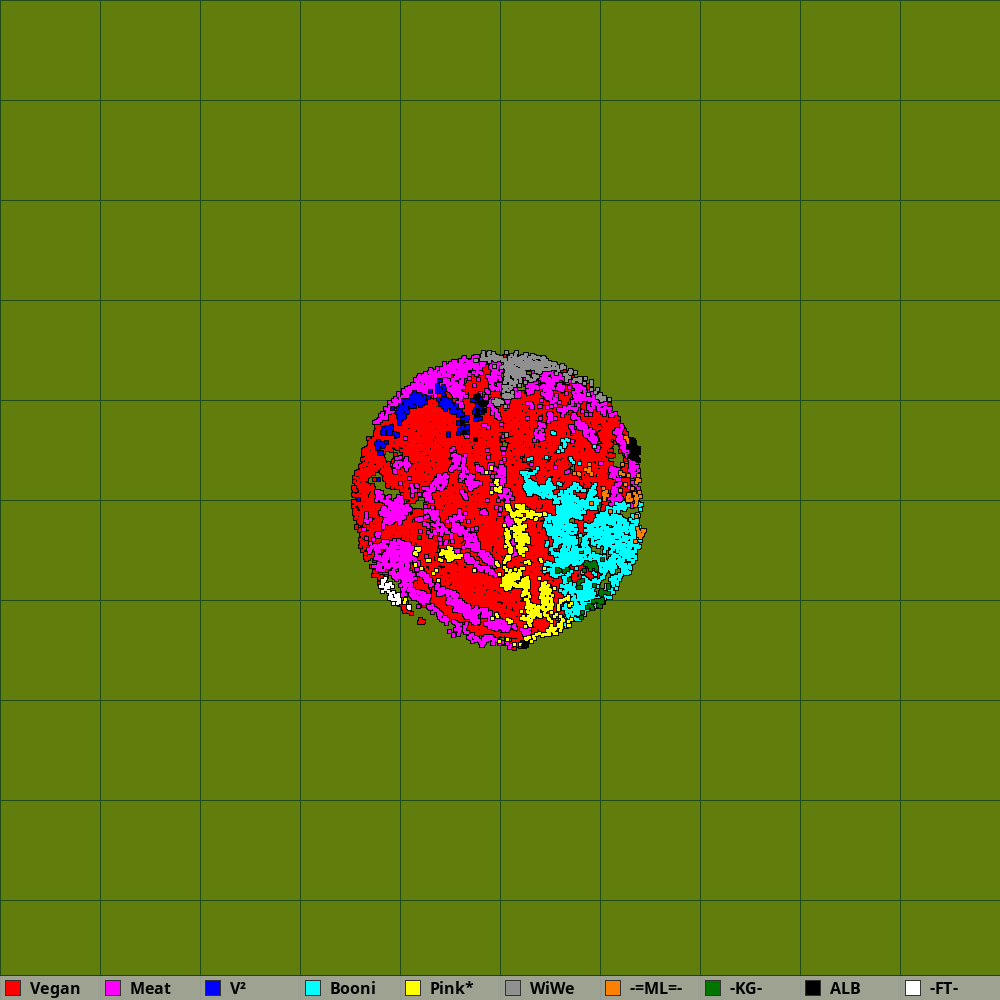This screenshot has height=1000, width=1000.
Task: Select the Meat legend label
Action: pos(151,989)
